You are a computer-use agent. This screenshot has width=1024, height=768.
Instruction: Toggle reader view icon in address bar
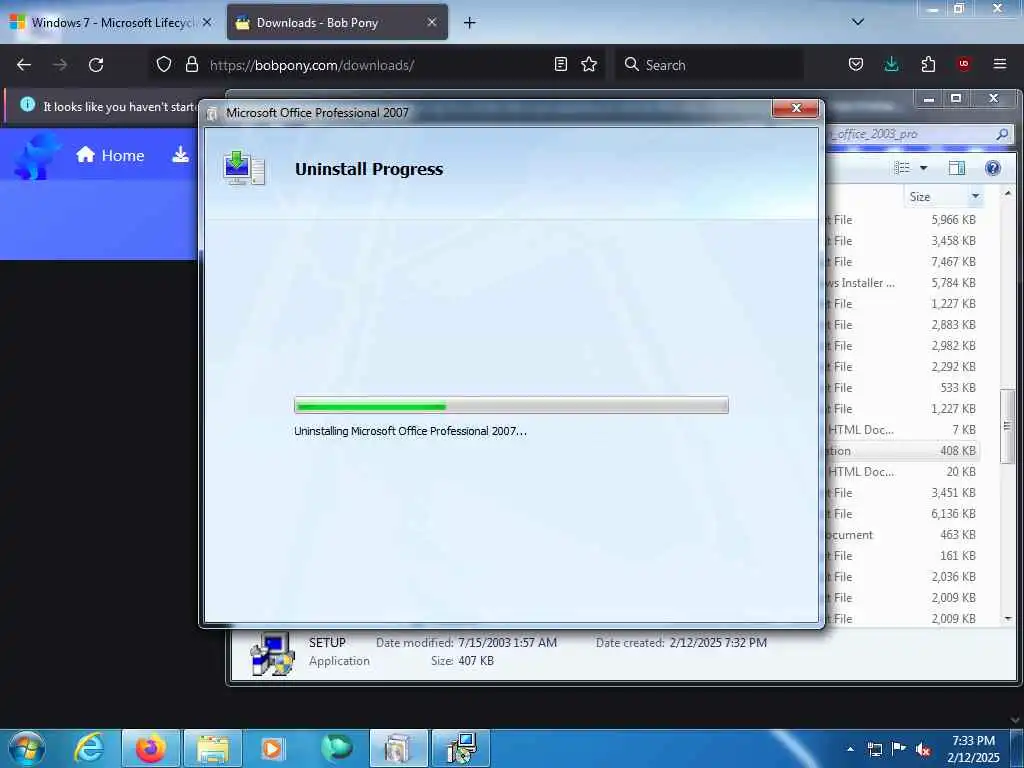pyautogui.click(x=560, y=64)
